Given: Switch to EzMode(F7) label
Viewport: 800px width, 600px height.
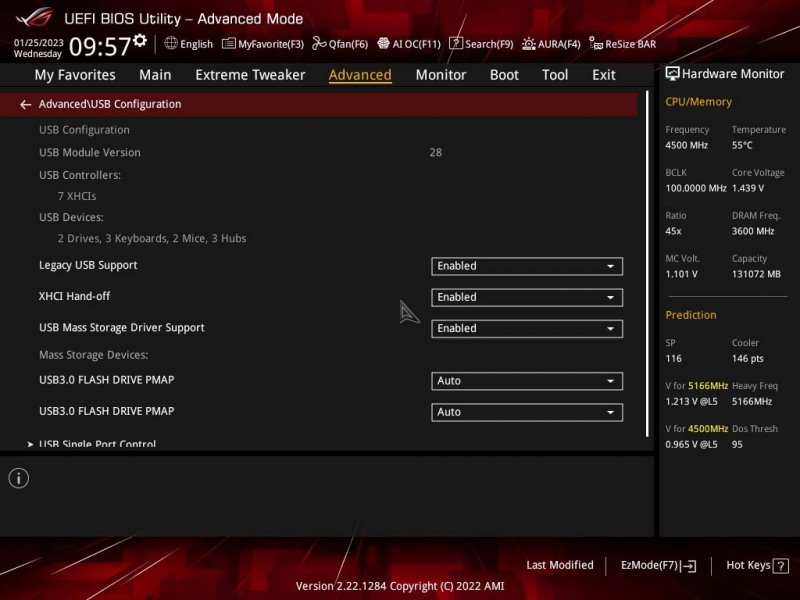Looking at the screenshot, I should pos(649,565).
